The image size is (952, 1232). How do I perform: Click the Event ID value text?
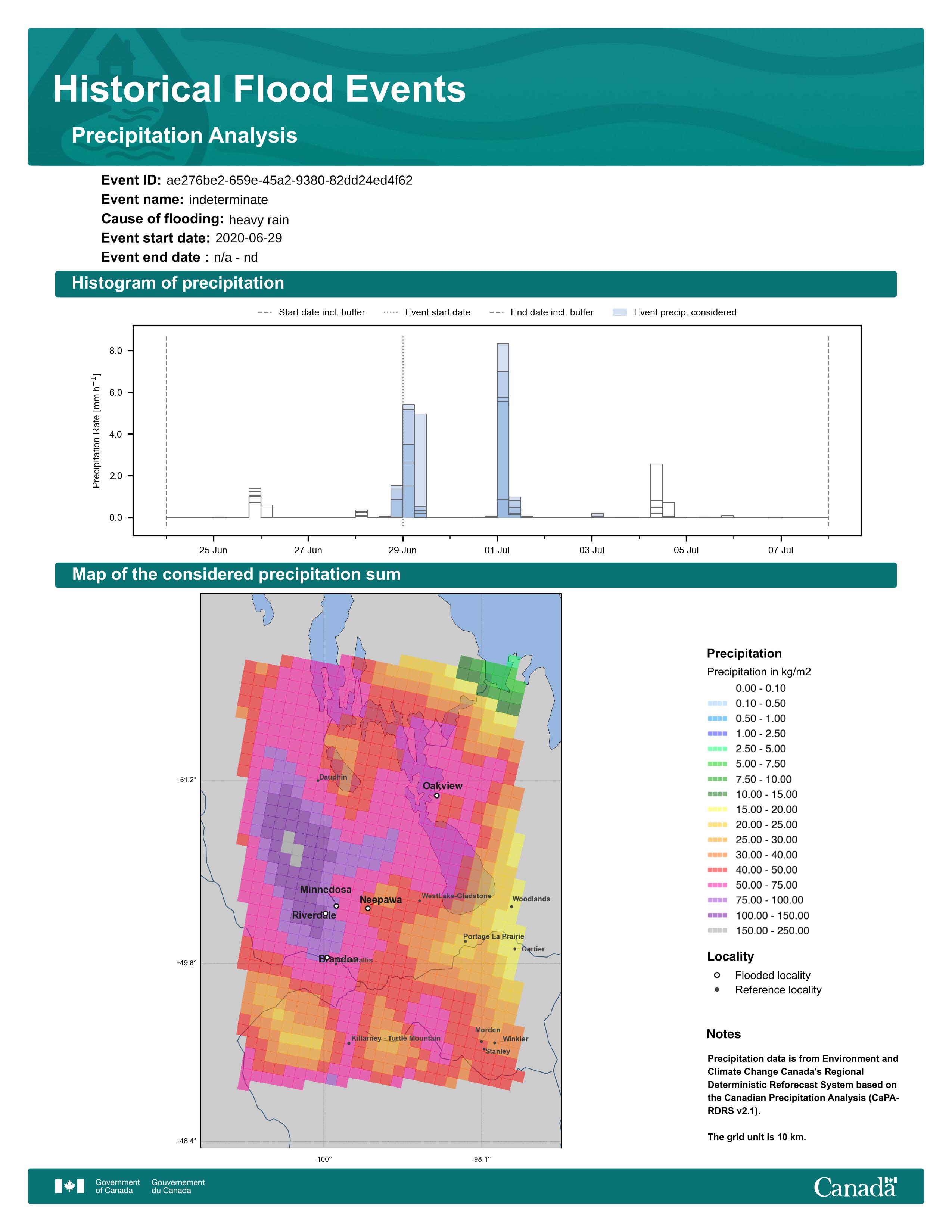coord(289,181)
